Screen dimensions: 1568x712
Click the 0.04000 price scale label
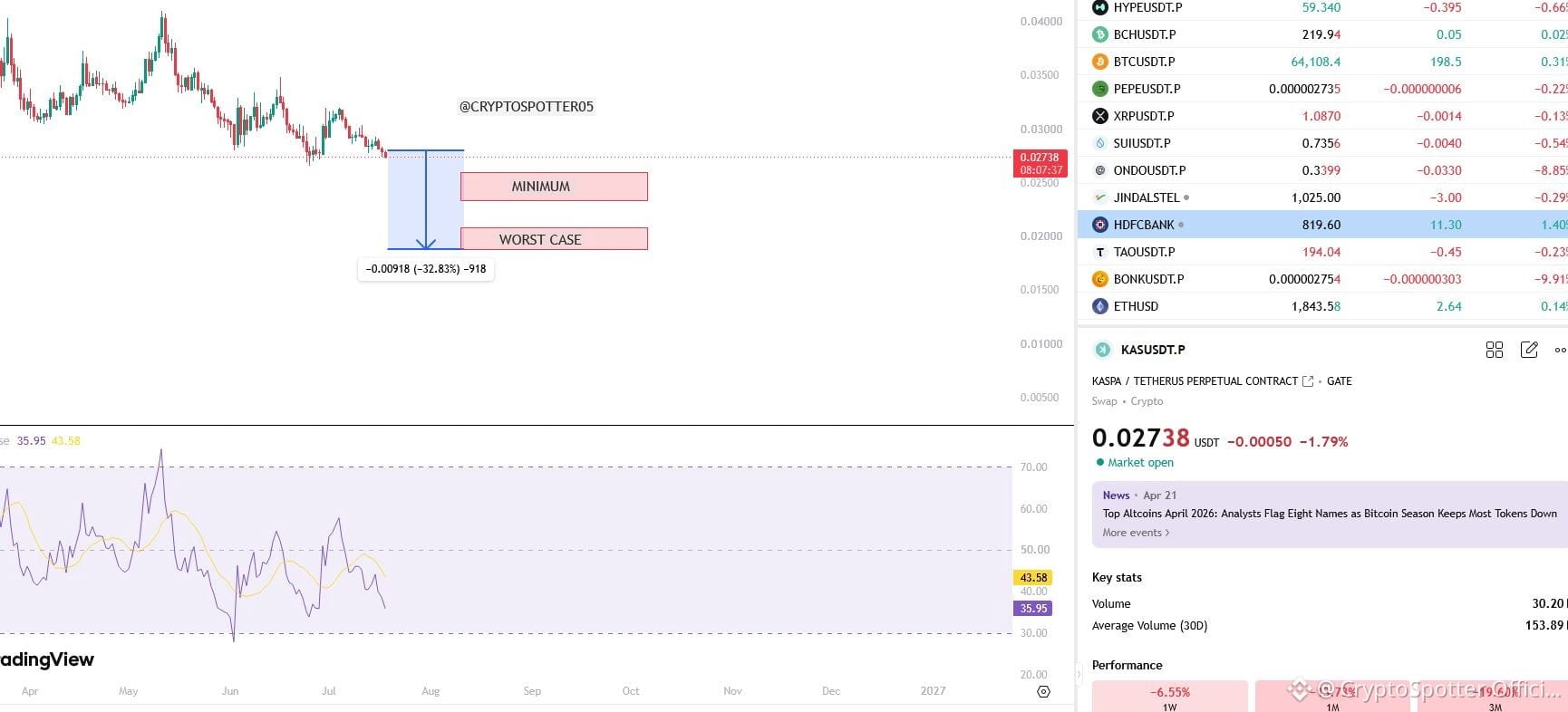pos(1040,22)
